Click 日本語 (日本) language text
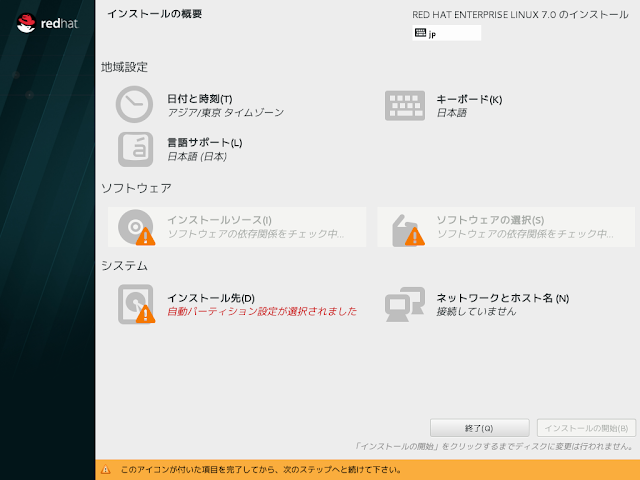 [197, 156]
